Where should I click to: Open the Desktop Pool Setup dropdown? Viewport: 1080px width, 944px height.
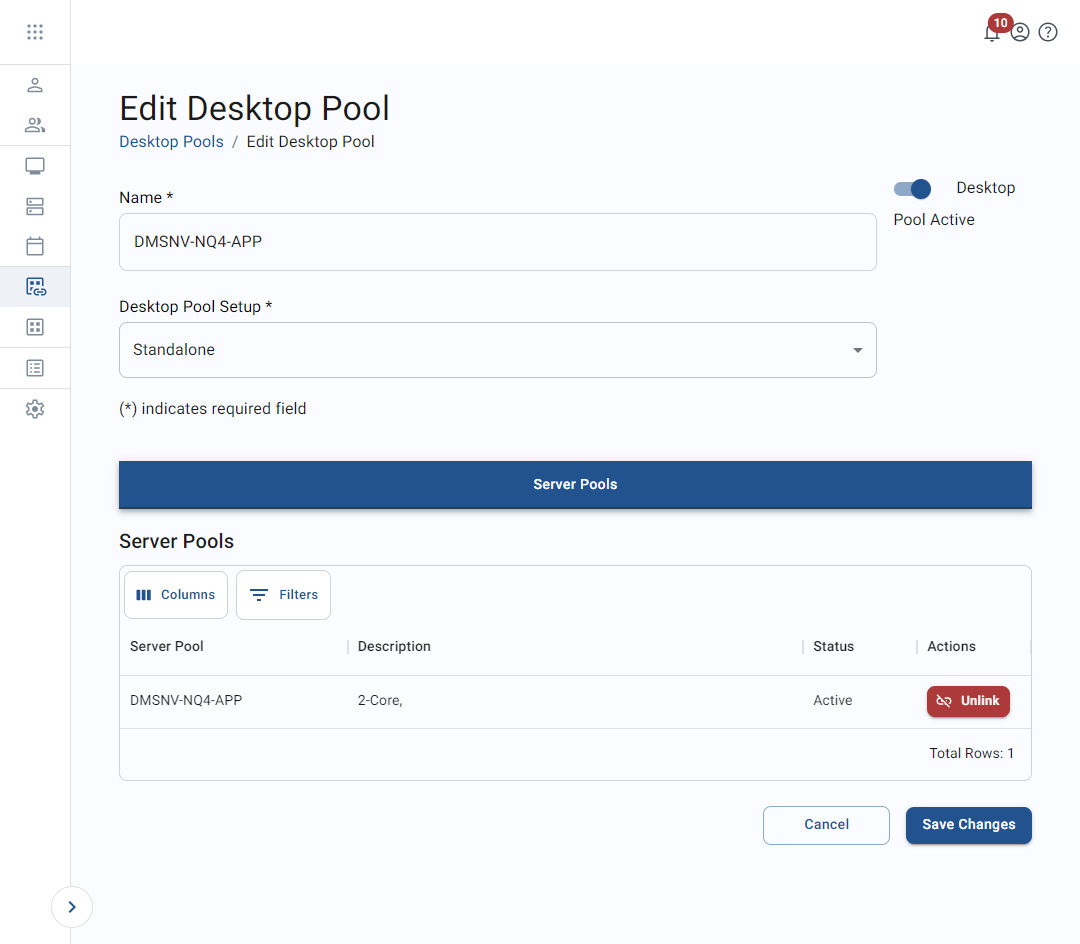click(x=497, y=350)
